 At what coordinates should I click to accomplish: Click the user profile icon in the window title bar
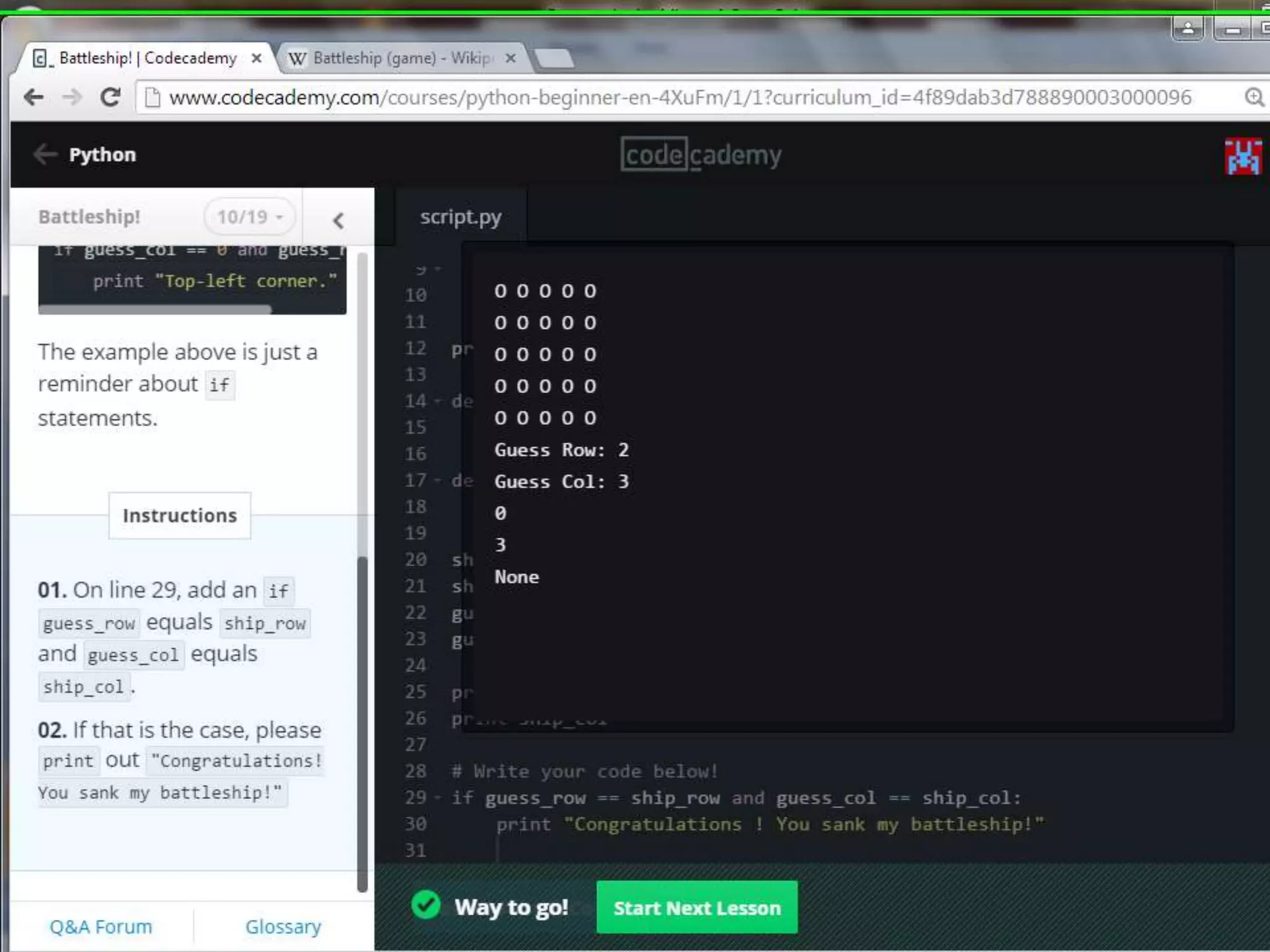click(x=1188, y=29)
